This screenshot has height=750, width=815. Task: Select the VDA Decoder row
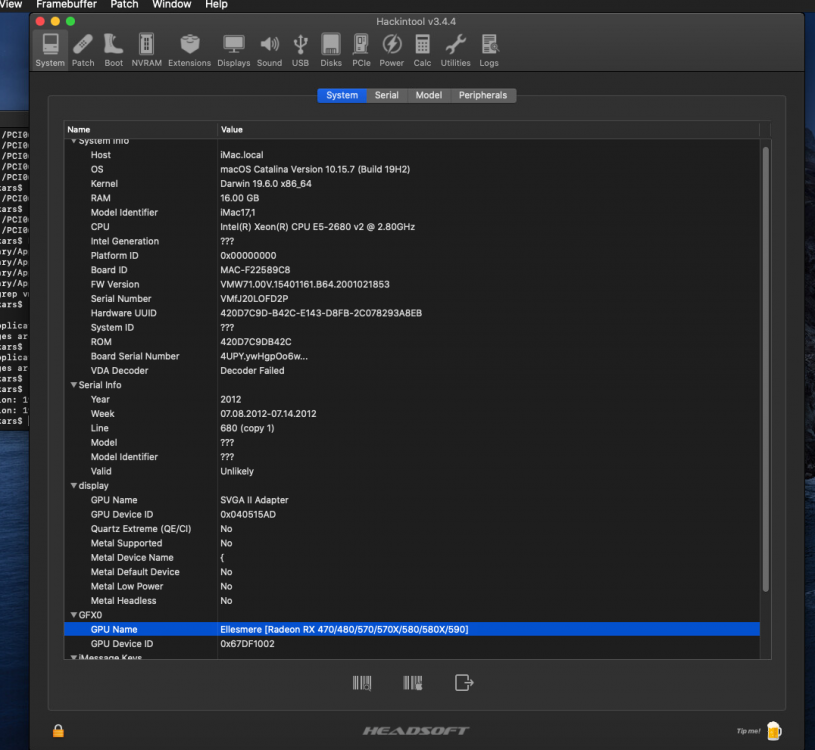tap(412, 371)
